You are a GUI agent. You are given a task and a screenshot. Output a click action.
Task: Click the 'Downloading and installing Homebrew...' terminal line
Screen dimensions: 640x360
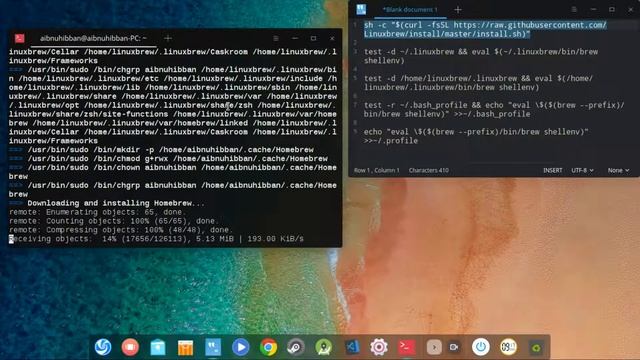pos(116,203)
